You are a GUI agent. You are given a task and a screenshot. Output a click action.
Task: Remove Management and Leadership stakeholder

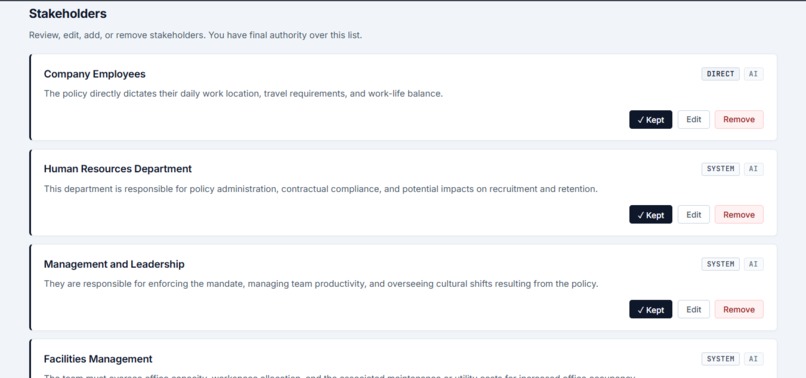(x=739, y=309)
